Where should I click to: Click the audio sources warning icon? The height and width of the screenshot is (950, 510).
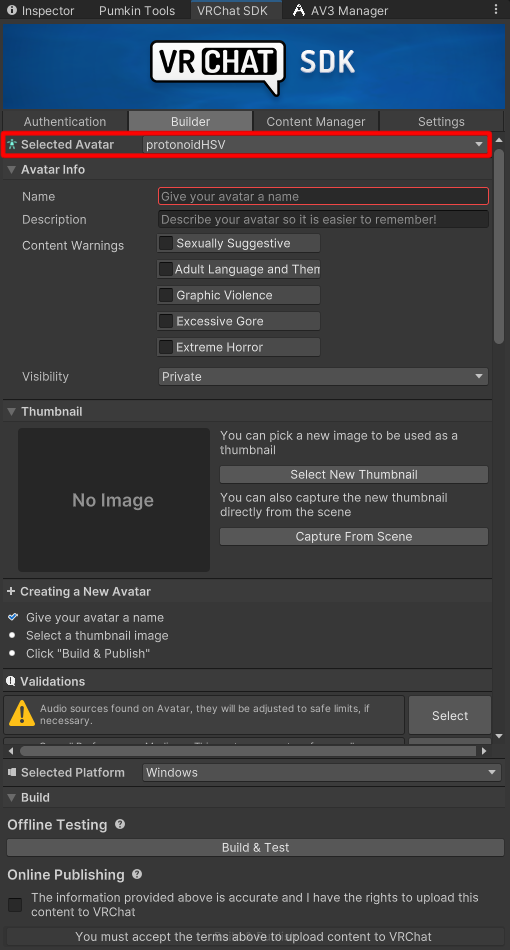22,714
